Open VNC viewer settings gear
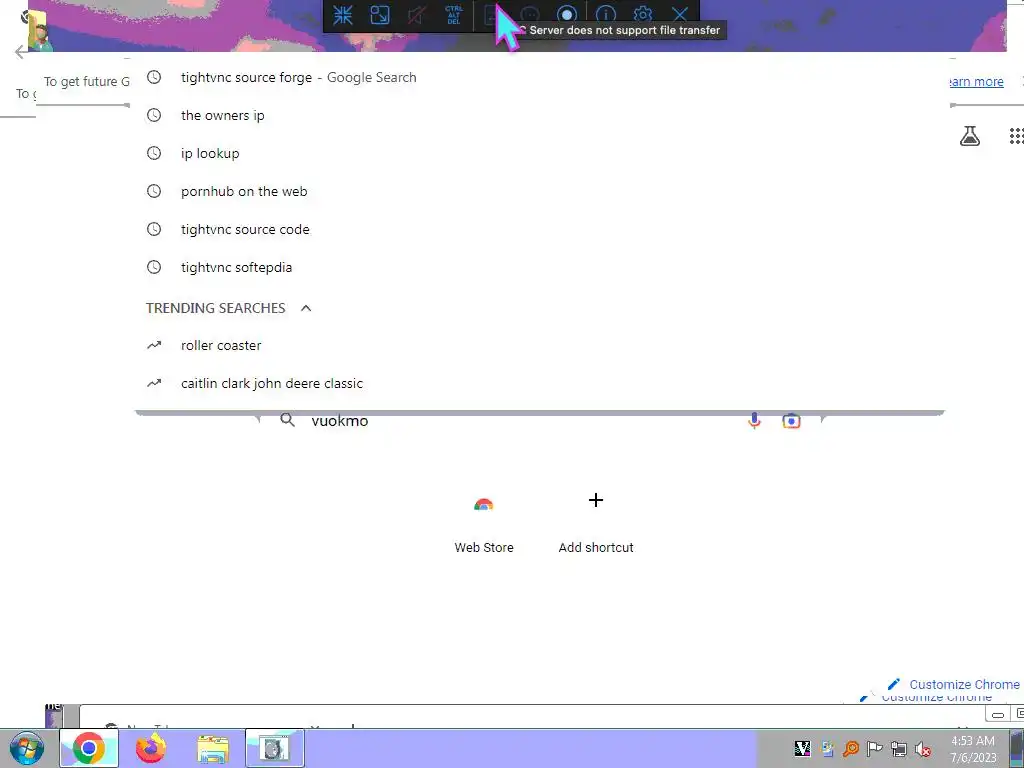The width and height of the screenshot is (1024, 768). 643,14
